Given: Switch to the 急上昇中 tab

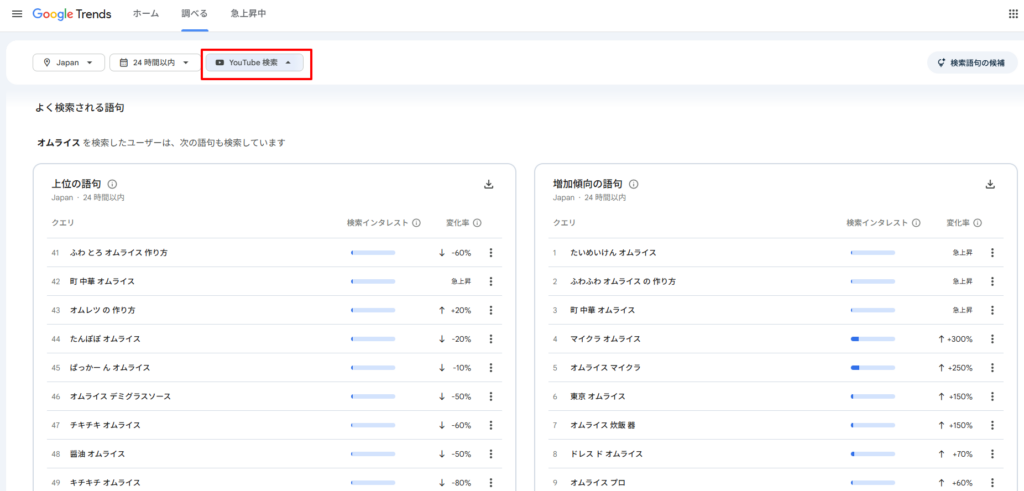Looking at the screenshot, I should (248, 14).
